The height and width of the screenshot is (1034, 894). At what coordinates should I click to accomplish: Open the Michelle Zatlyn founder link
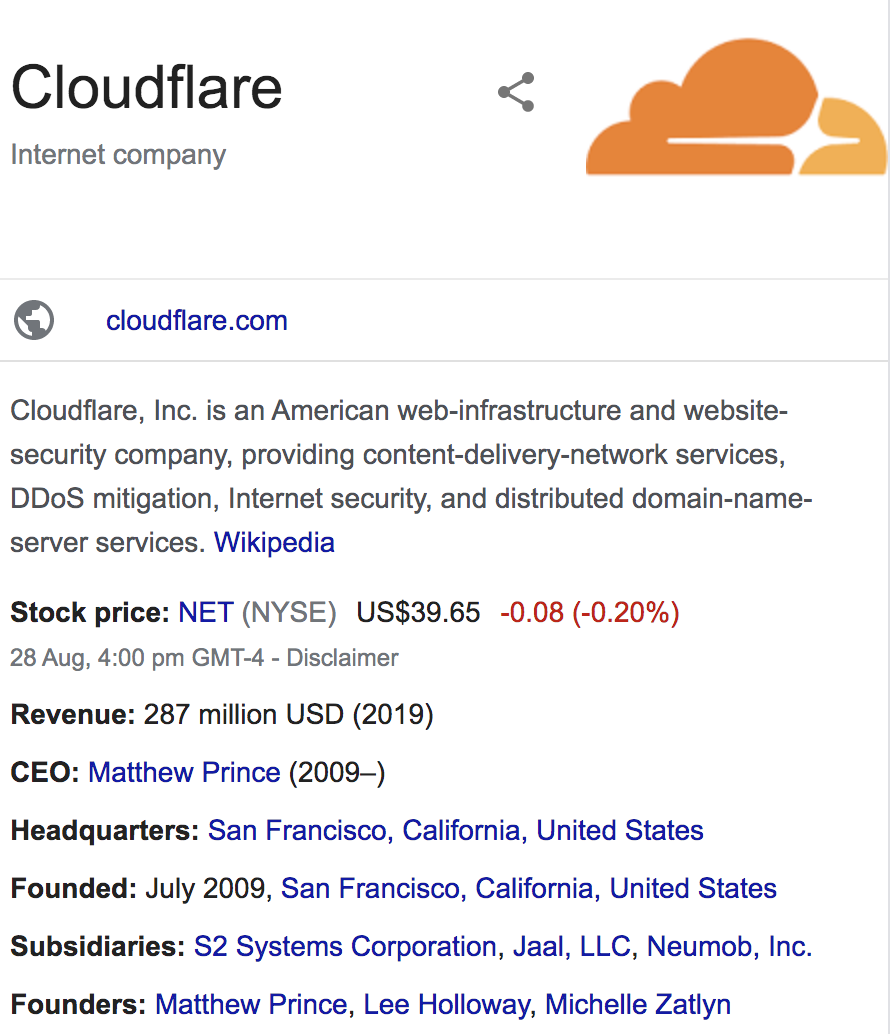tap(638, 1004)
